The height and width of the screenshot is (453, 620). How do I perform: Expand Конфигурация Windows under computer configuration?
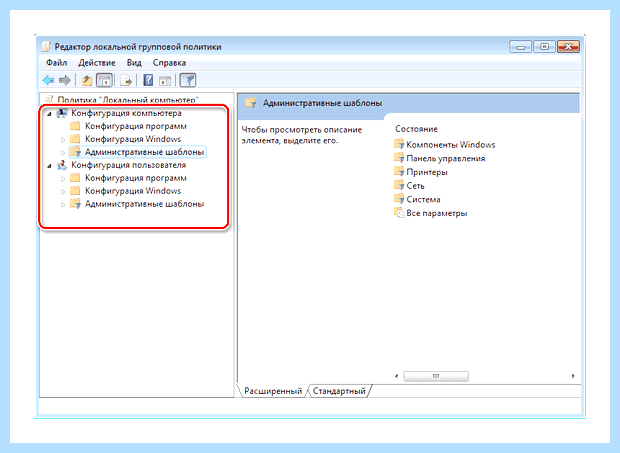pyautogui.click(x=63, y=140)
